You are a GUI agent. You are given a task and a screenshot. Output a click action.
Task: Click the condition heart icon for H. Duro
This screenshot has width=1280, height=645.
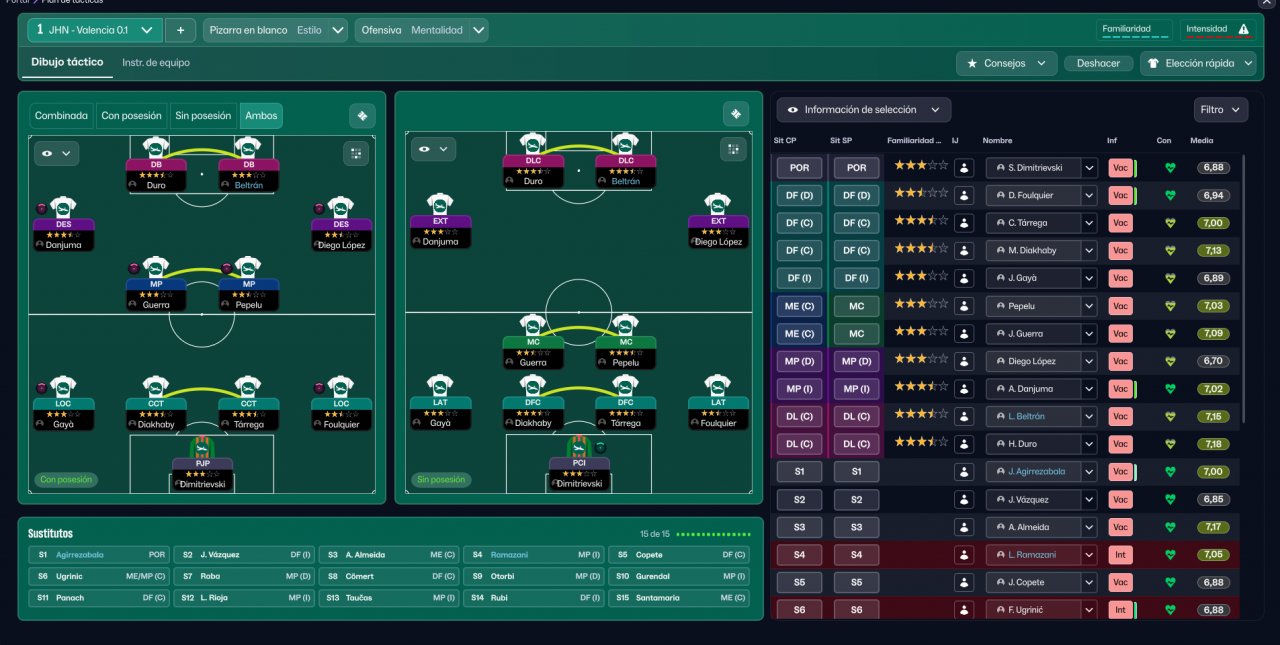[1169, 444]
